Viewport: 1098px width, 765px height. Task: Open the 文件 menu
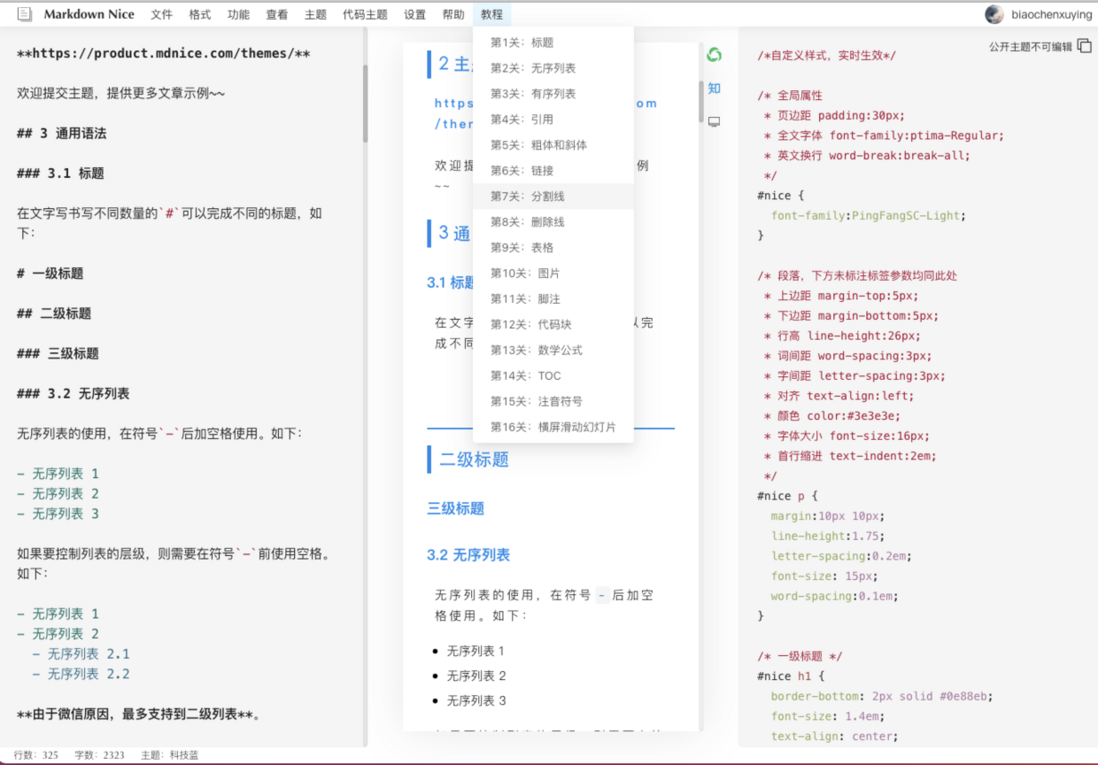pos(161,15)
